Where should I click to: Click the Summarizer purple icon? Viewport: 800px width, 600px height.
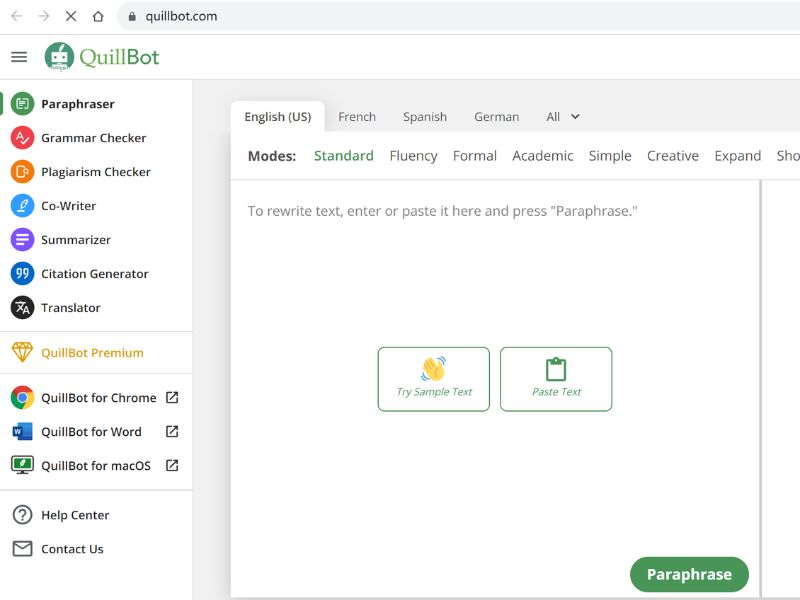tap(22, 240)
